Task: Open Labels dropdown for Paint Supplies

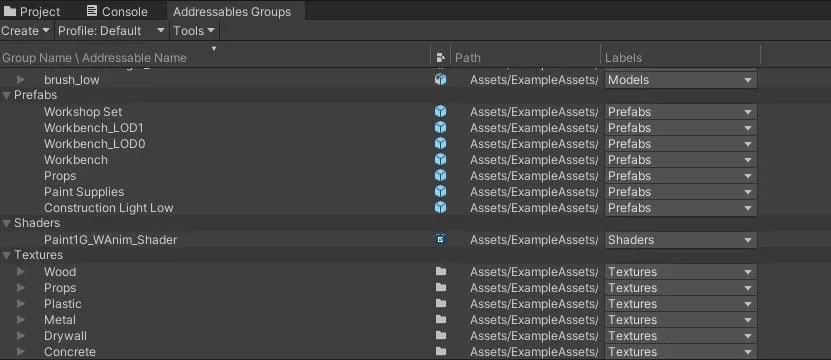Action: (680, 191)
